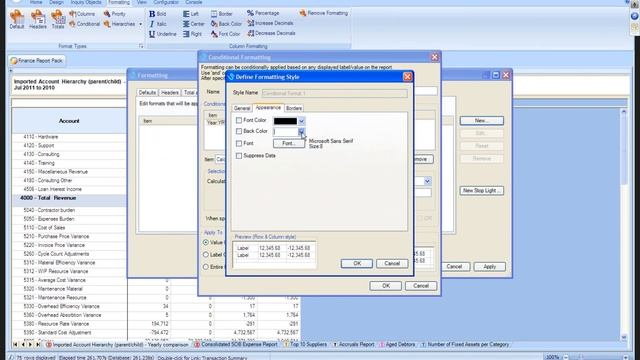Click the black Font Color swatch

pos(285,121)
